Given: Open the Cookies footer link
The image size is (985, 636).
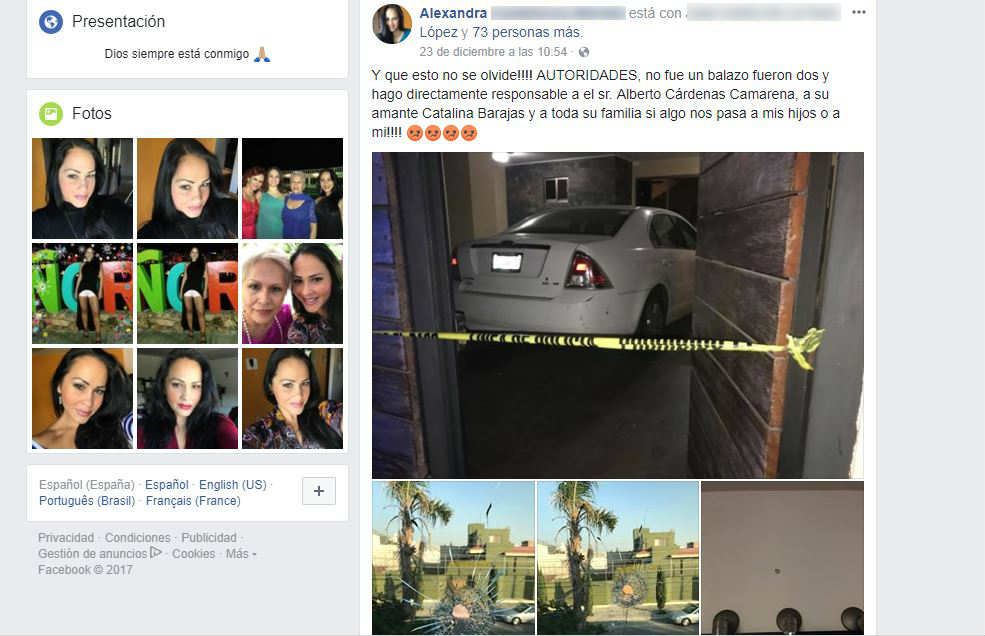Looking at the screenshot, I should click(x=193, y=554).
